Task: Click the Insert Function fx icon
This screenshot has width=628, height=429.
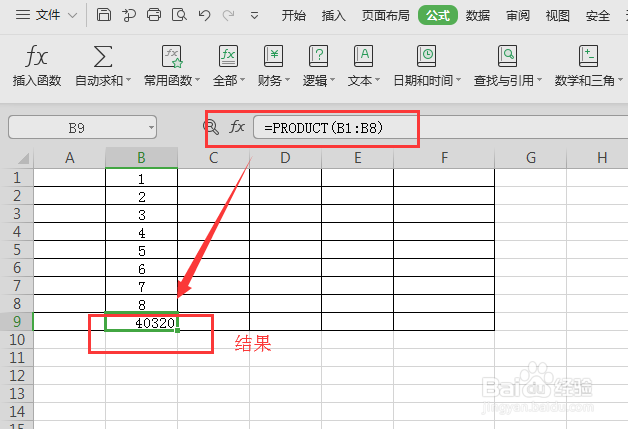Action: point(36,56)
